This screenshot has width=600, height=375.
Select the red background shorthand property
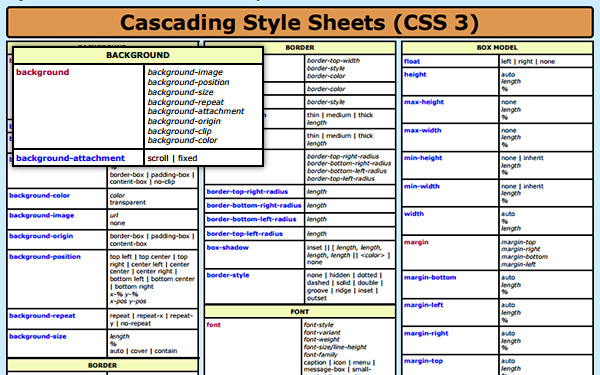[x=42, y=72]
